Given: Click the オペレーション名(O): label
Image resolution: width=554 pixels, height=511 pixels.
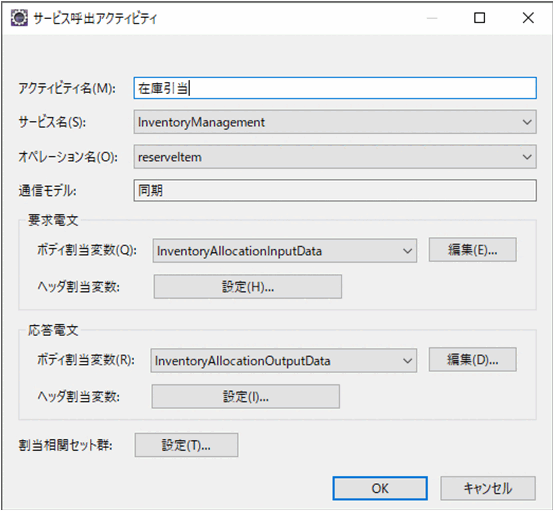Looking at the screenshot, I should tap(68, 157).
